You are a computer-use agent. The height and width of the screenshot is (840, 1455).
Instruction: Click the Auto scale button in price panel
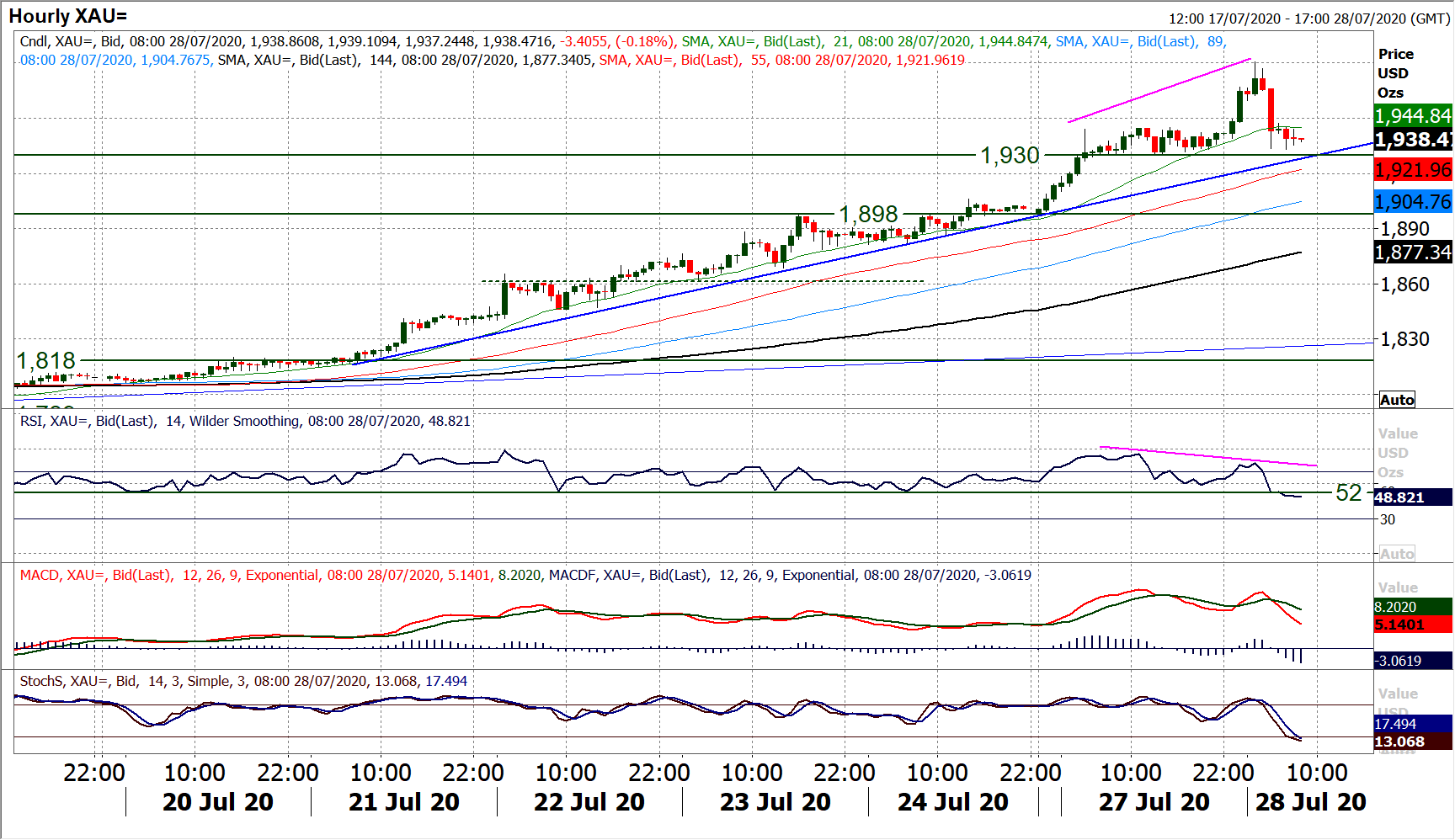point(1397,400)
